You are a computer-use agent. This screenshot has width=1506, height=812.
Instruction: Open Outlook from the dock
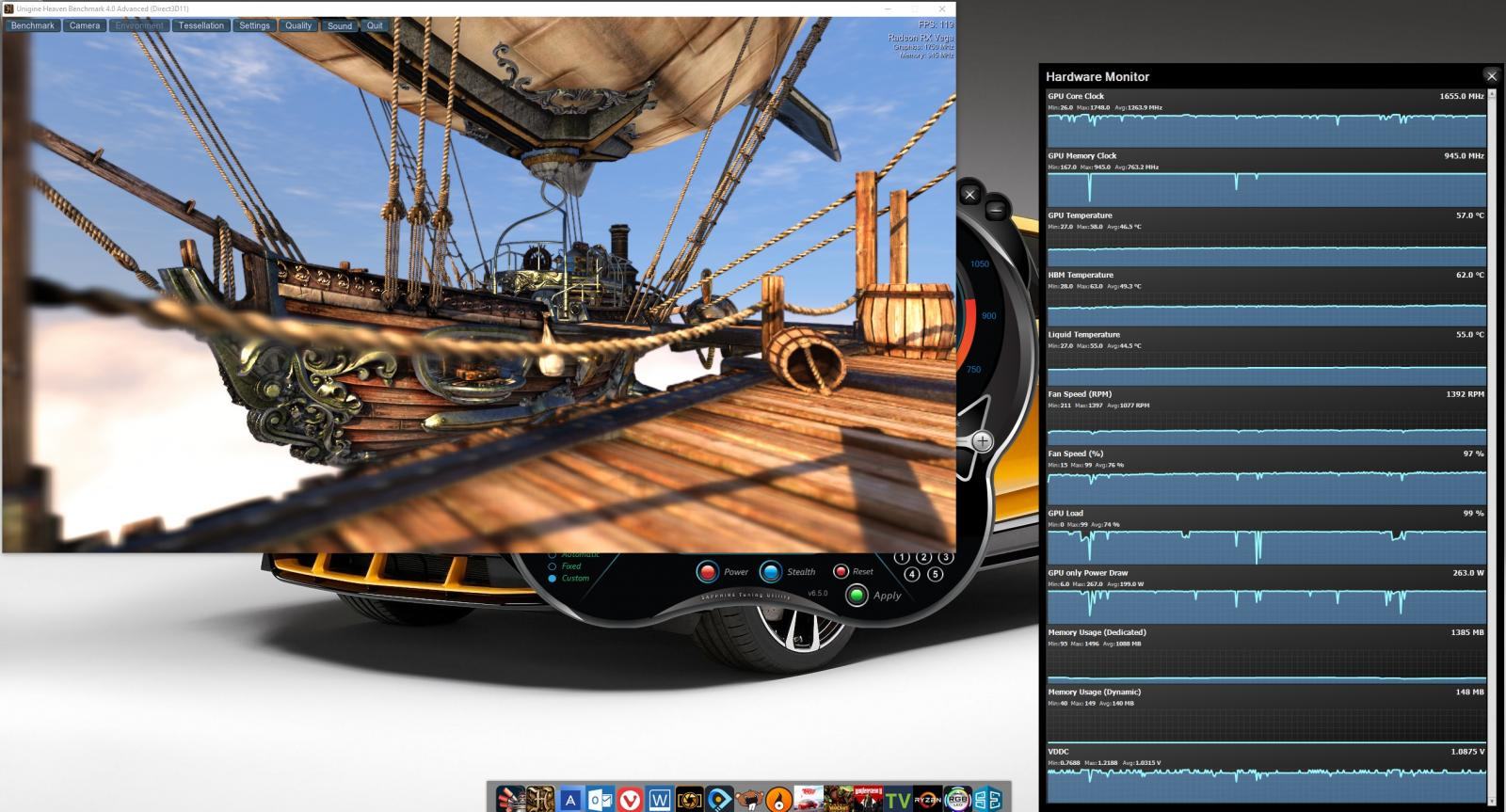601,801
